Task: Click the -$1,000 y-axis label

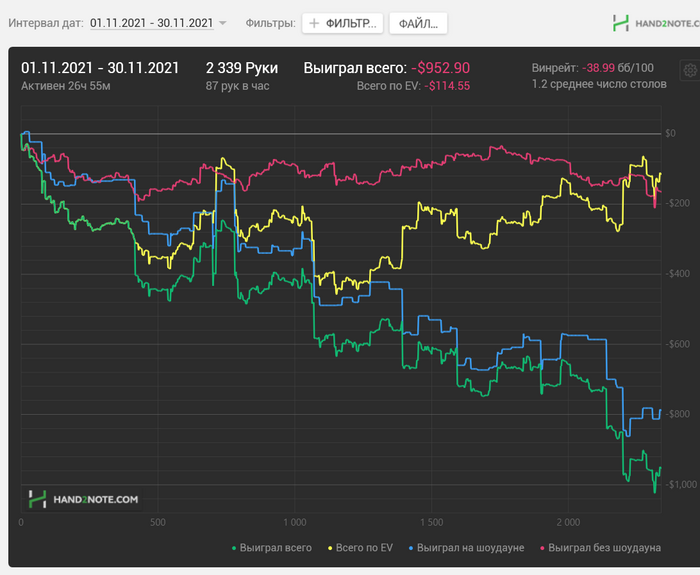Action: [x=681, y=484]
